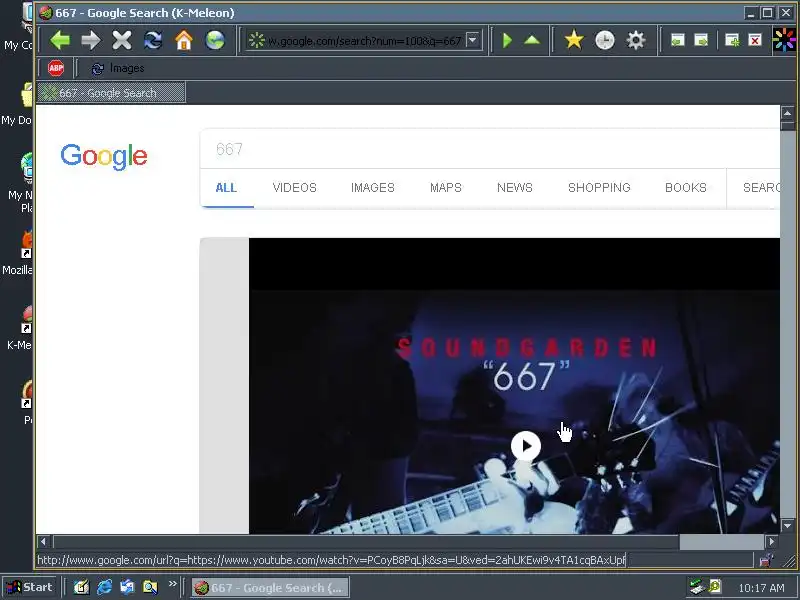Switch to MAPS results

tap(445, 188)
